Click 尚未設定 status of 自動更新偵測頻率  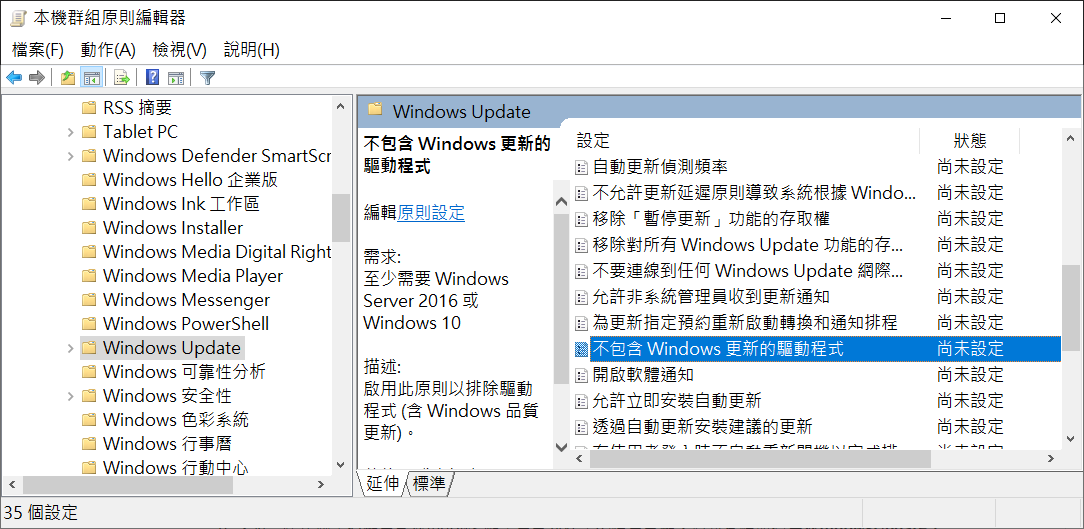pyautogui.click(x=970, y=167)
